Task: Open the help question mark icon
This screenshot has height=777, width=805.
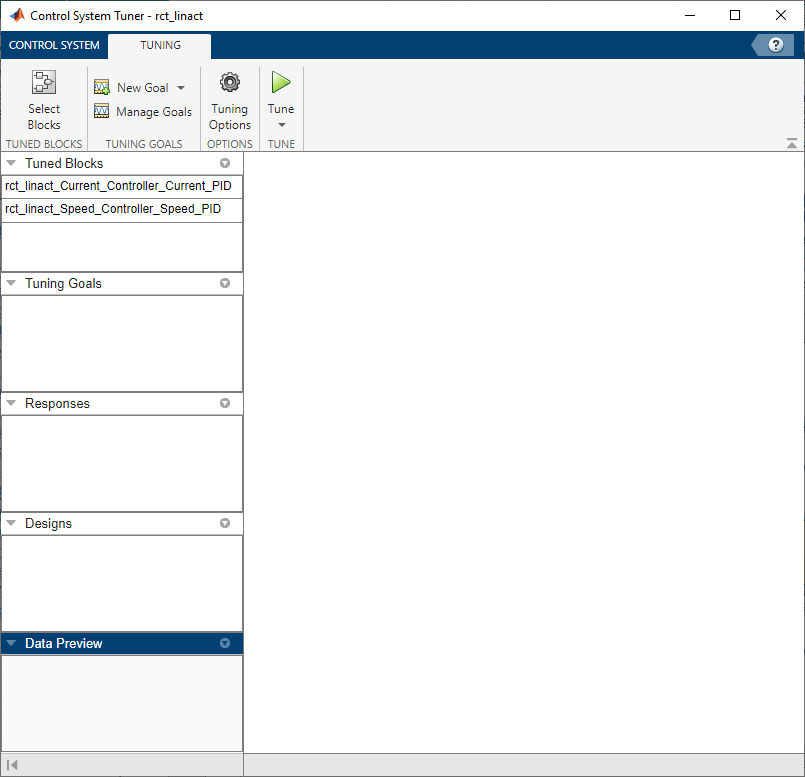Action: 775,45
